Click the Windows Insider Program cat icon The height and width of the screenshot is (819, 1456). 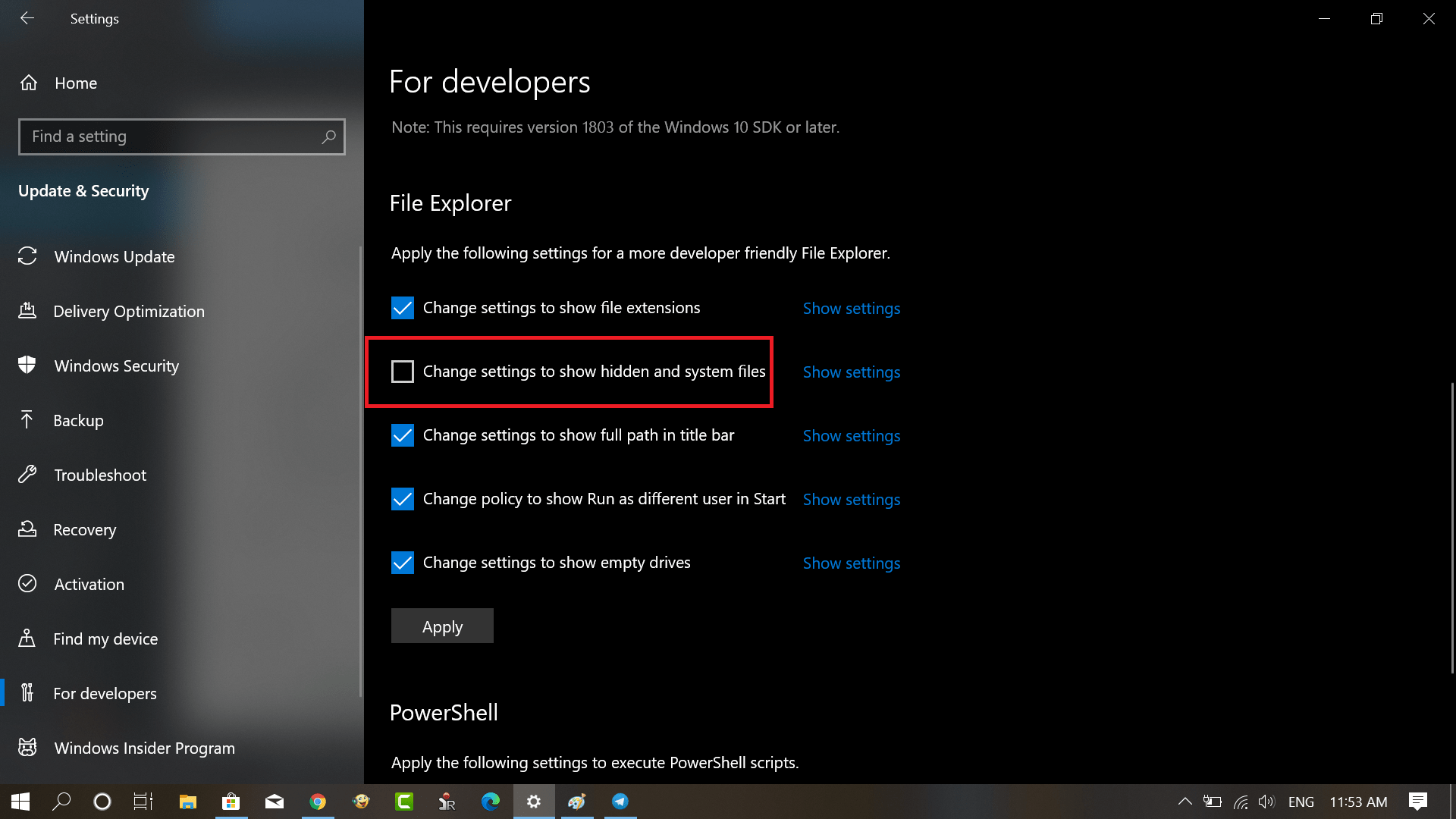27,748
